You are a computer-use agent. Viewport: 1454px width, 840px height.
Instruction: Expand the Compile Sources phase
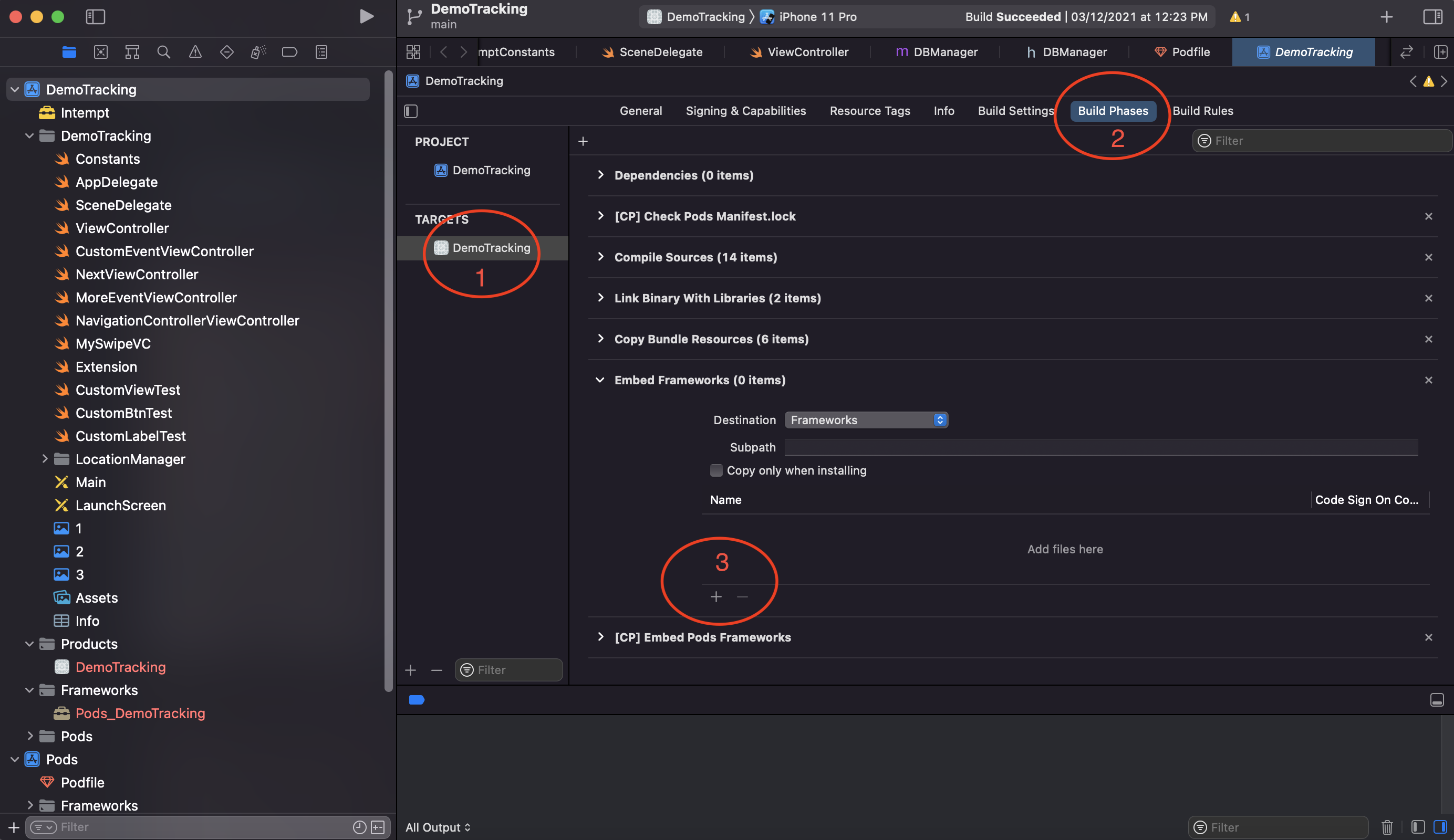[600, 257]
